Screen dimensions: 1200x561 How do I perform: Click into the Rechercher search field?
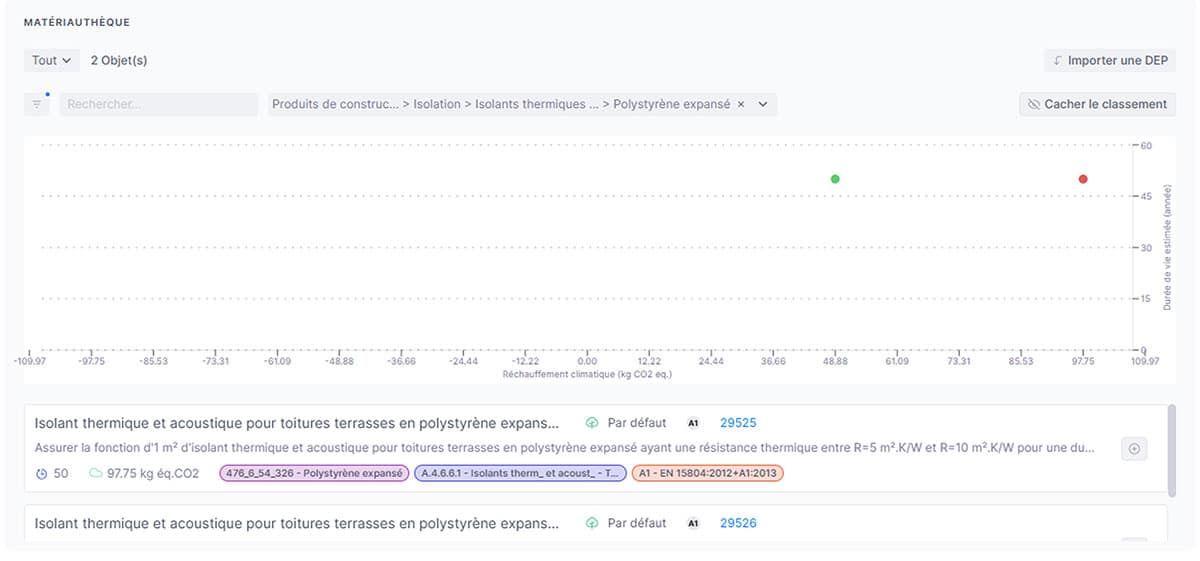158,104
